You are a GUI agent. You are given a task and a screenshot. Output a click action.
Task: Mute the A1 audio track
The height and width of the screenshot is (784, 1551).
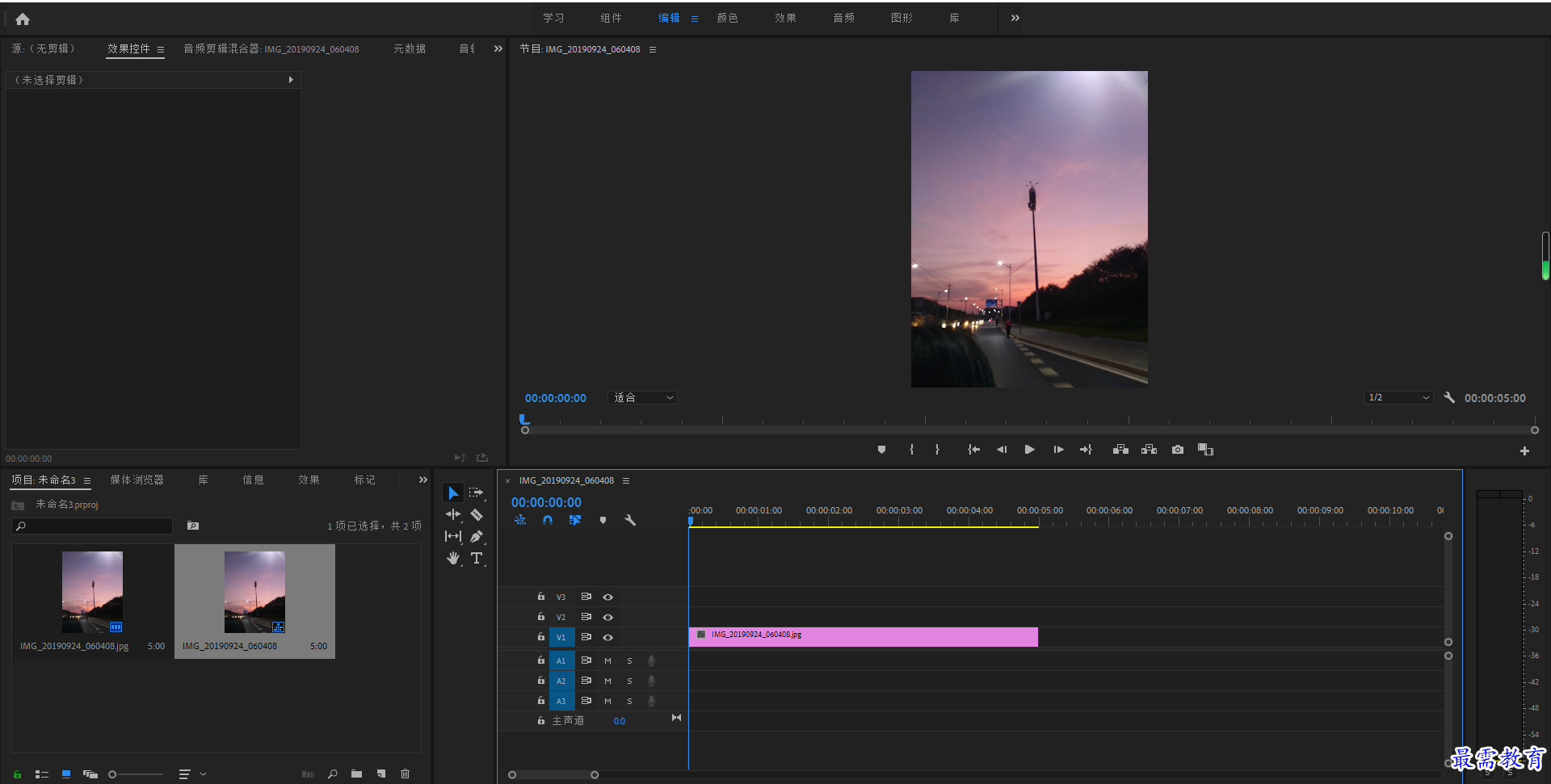608,660
